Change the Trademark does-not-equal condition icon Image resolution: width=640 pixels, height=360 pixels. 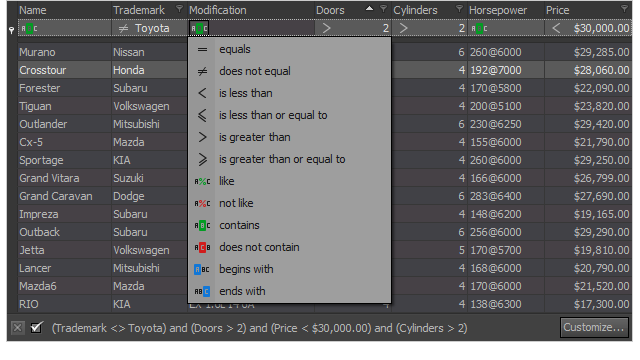click(123, 29)
